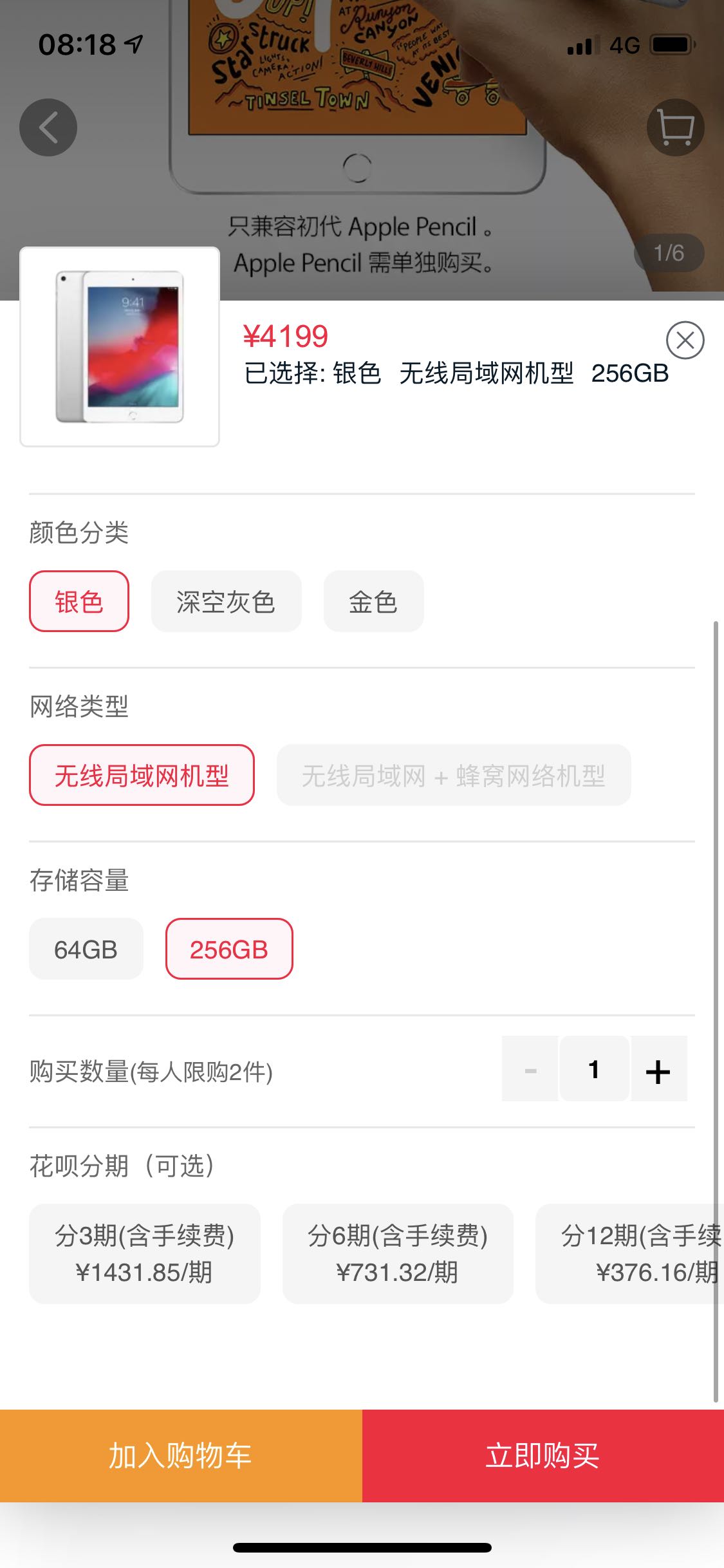Tap the iPad product thumbnail
Screen dimensions: 724x1568
120,347
